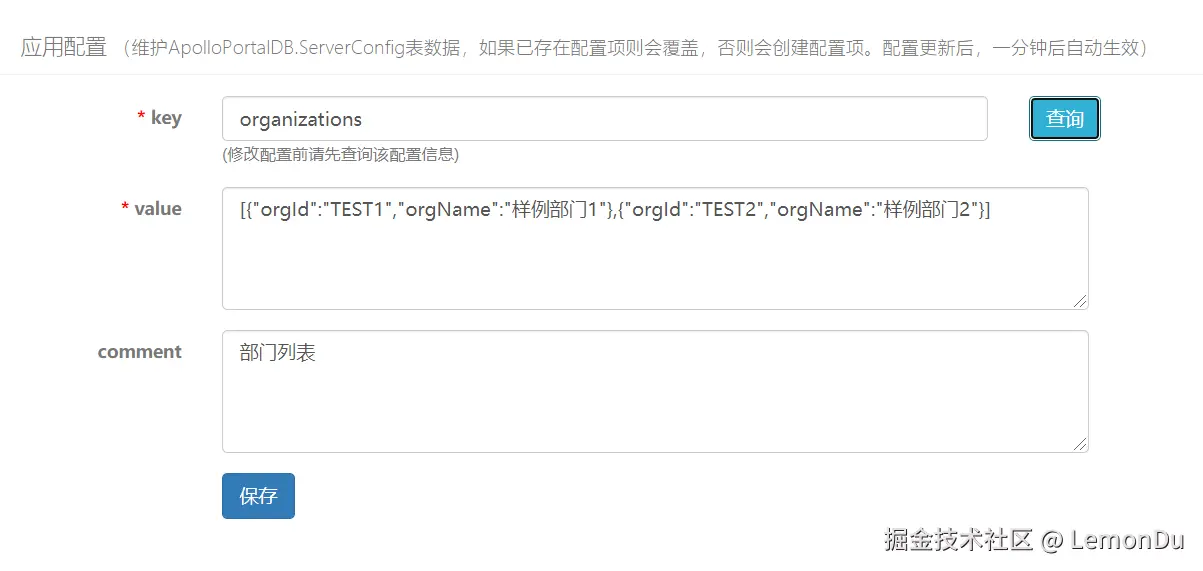Image resolution: width=1203 pixels, height=571 pixels.
Task: Click the key field label
Action: point(166,118)
